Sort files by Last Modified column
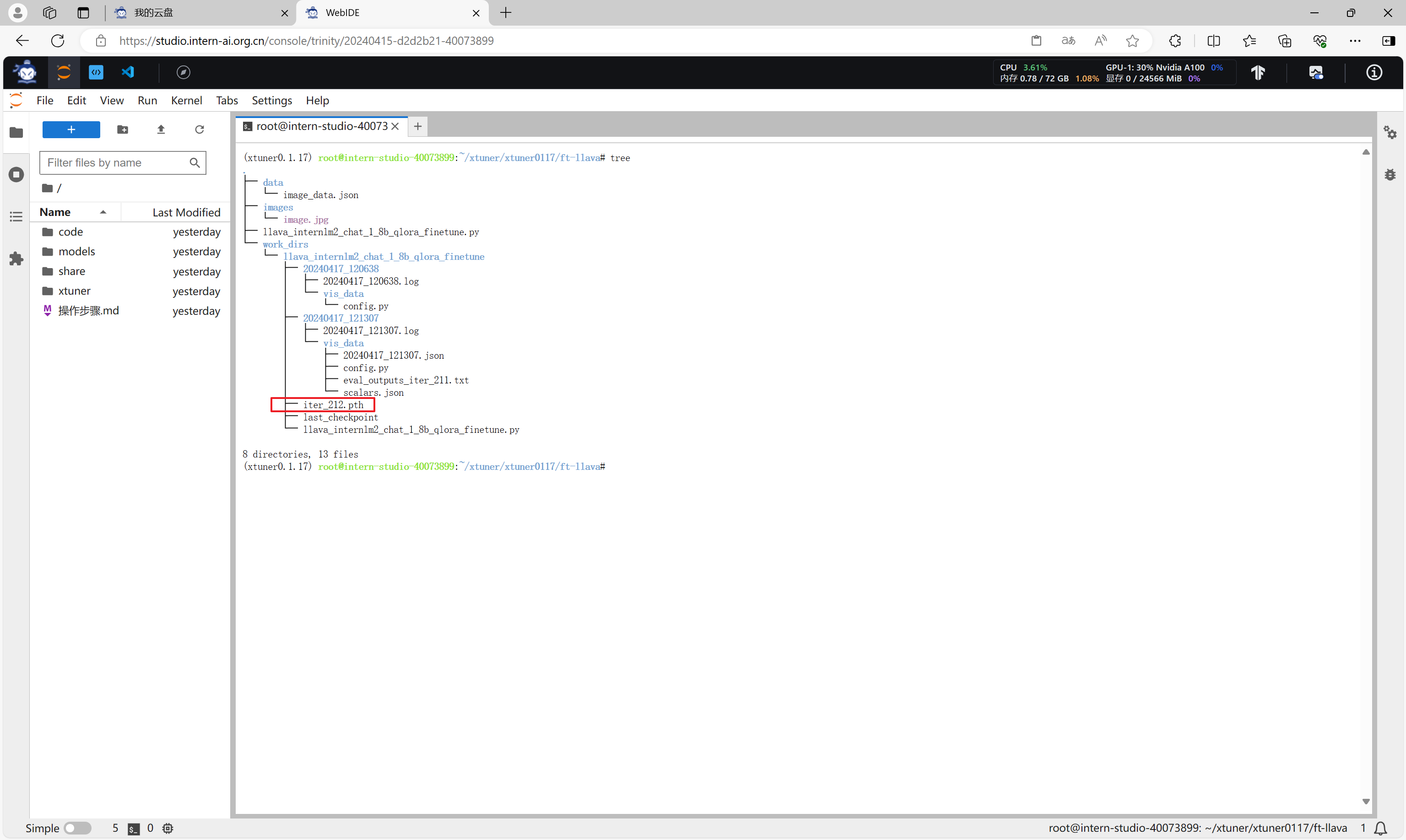The width and height of the screenshot is (1406, 840). (x=176, y=212)
